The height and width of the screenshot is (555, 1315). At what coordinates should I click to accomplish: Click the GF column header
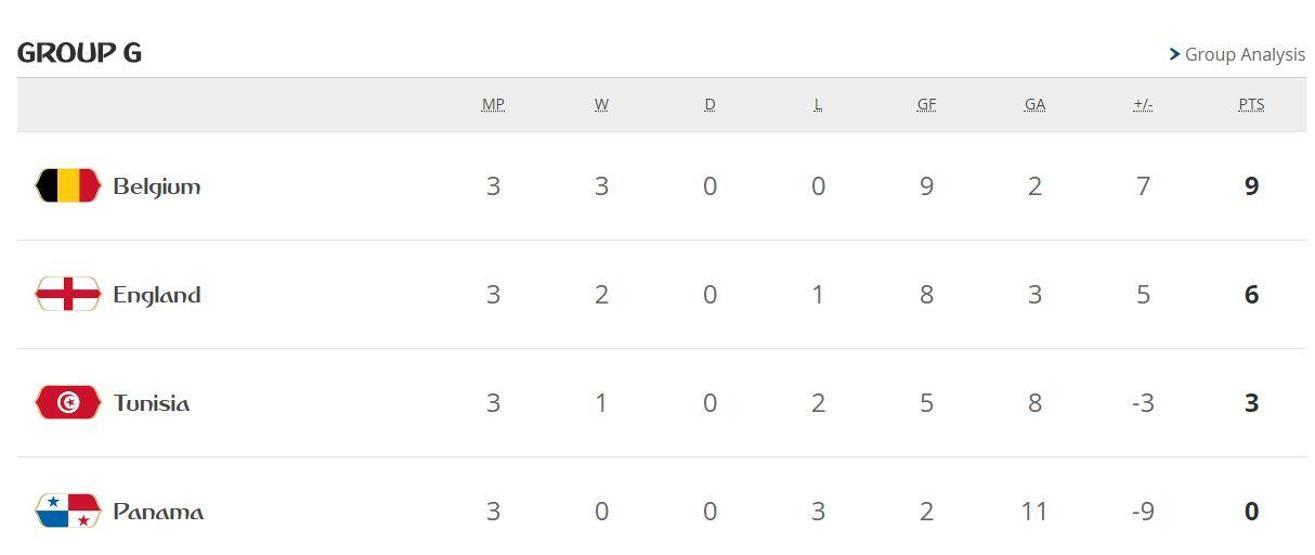pos(926,105)
